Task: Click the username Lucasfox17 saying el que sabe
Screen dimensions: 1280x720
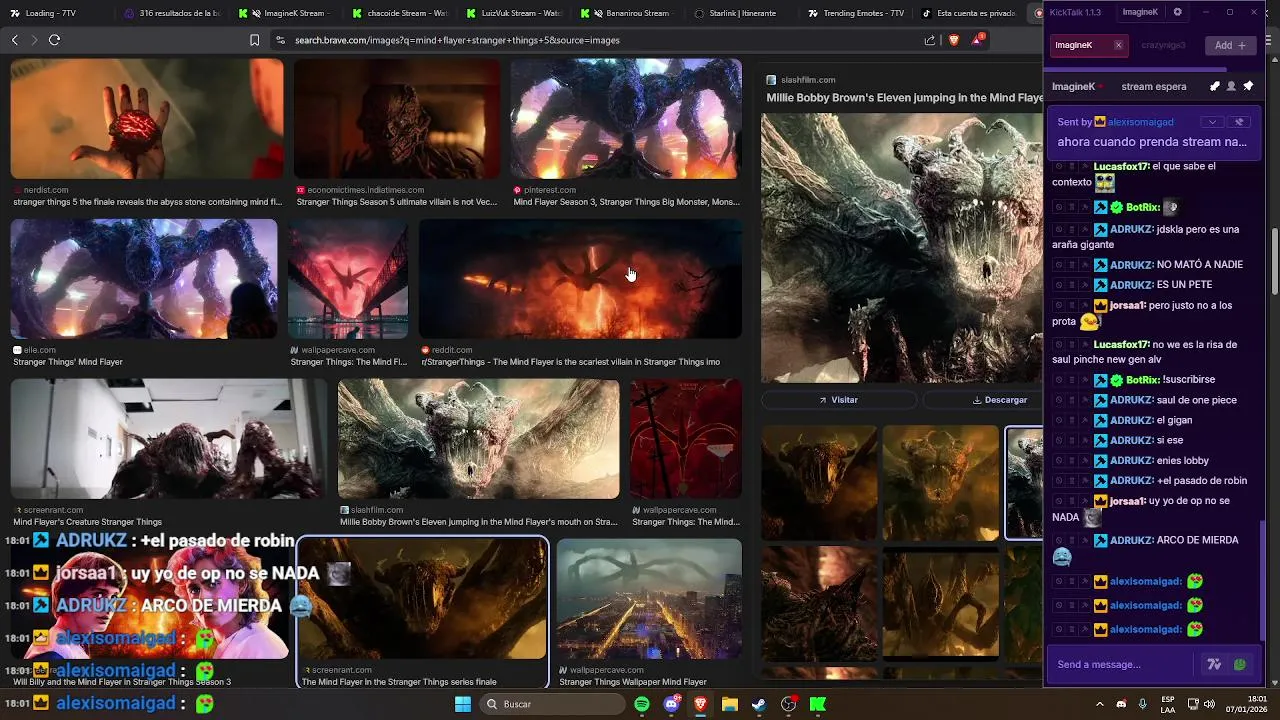Action: point(1121,166)
